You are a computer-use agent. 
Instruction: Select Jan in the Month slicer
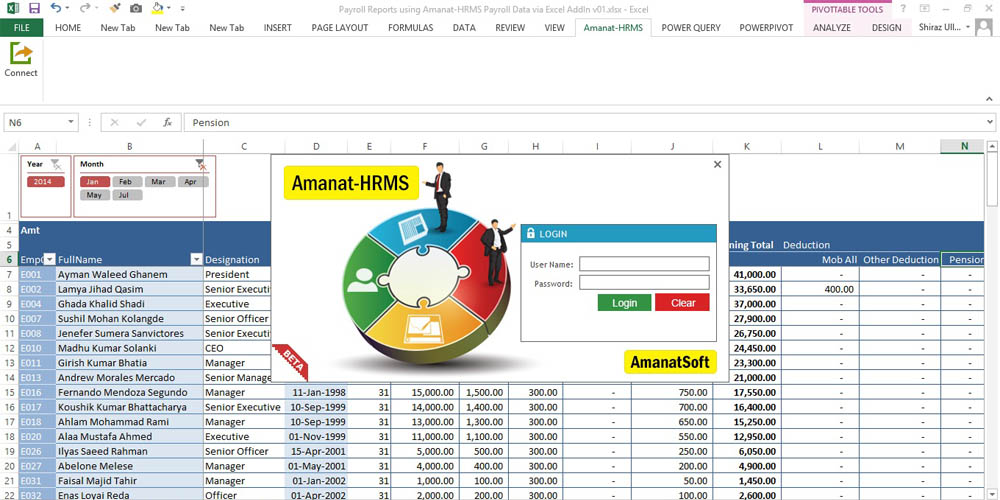coord(95,182)
